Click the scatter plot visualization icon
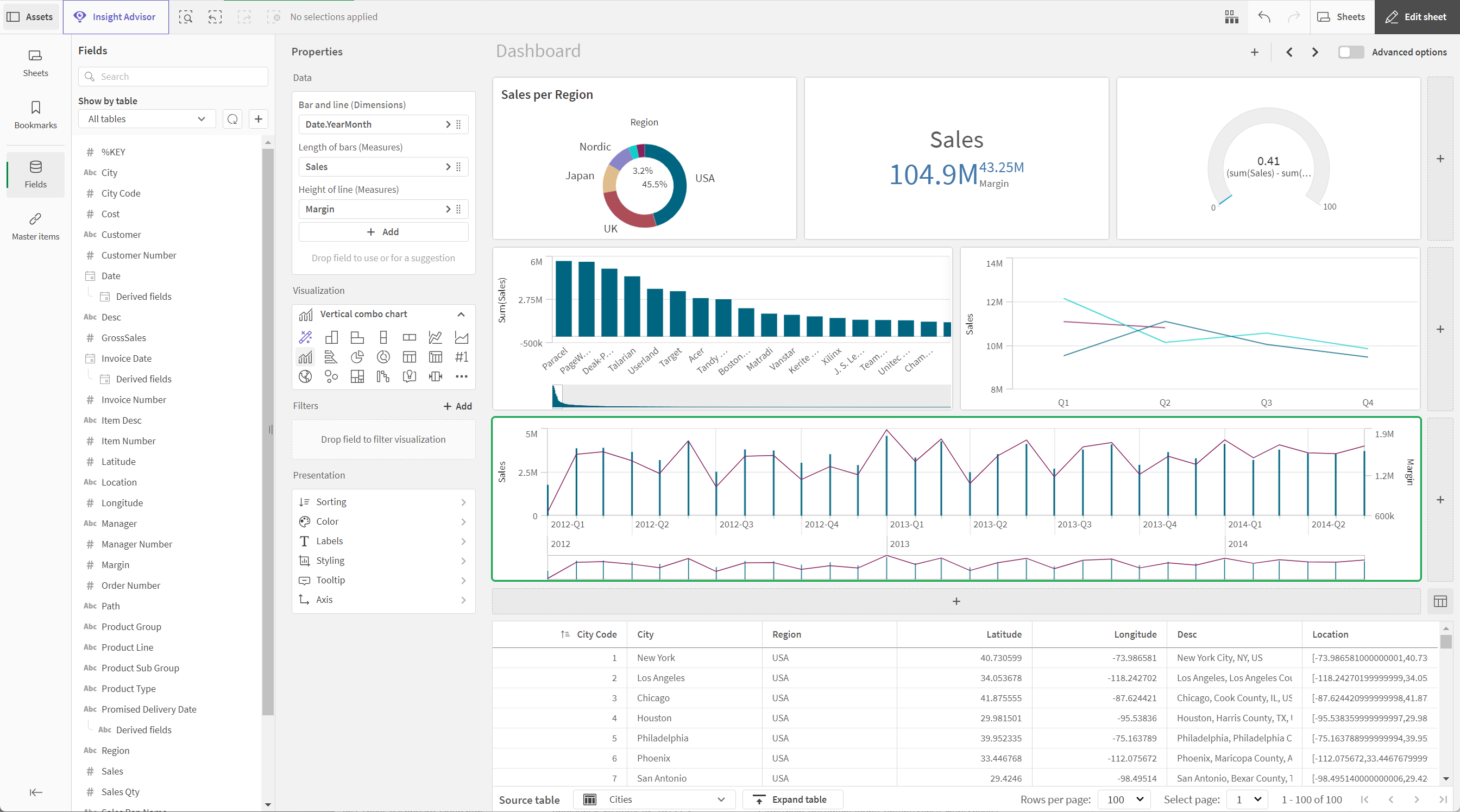 click(x=331, y=376)
